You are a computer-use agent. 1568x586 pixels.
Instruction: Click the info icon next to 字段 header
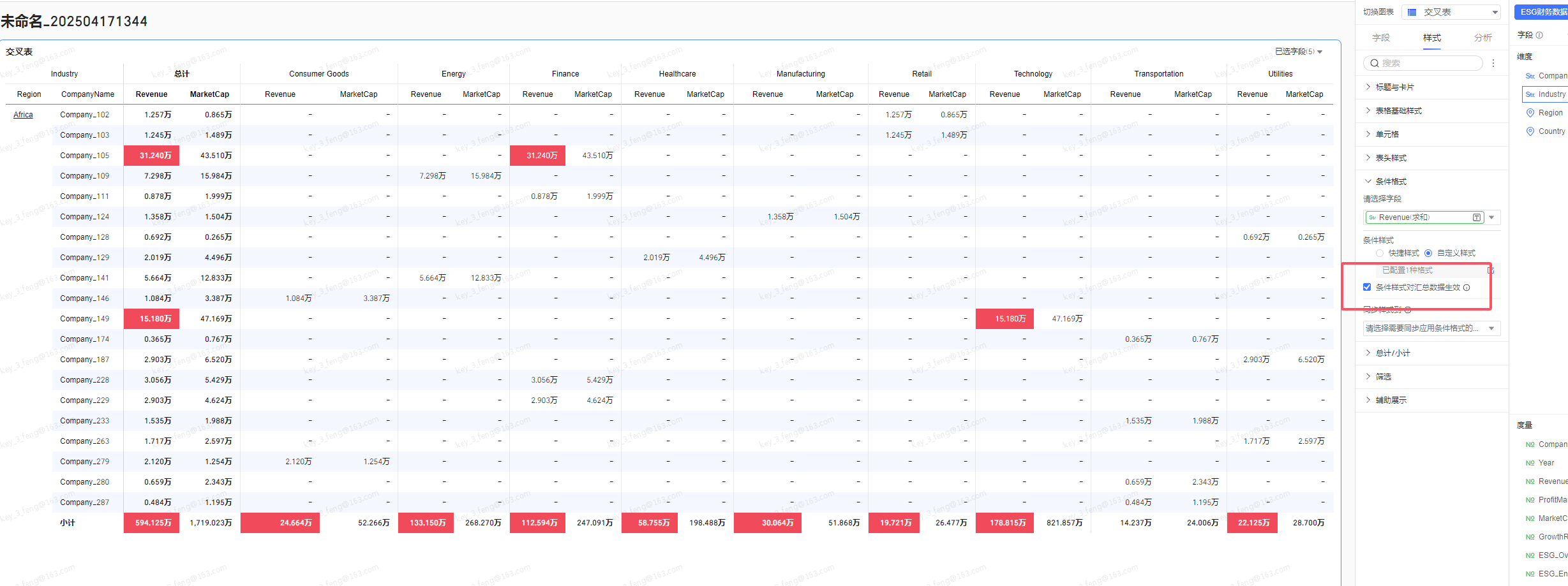1539,35
